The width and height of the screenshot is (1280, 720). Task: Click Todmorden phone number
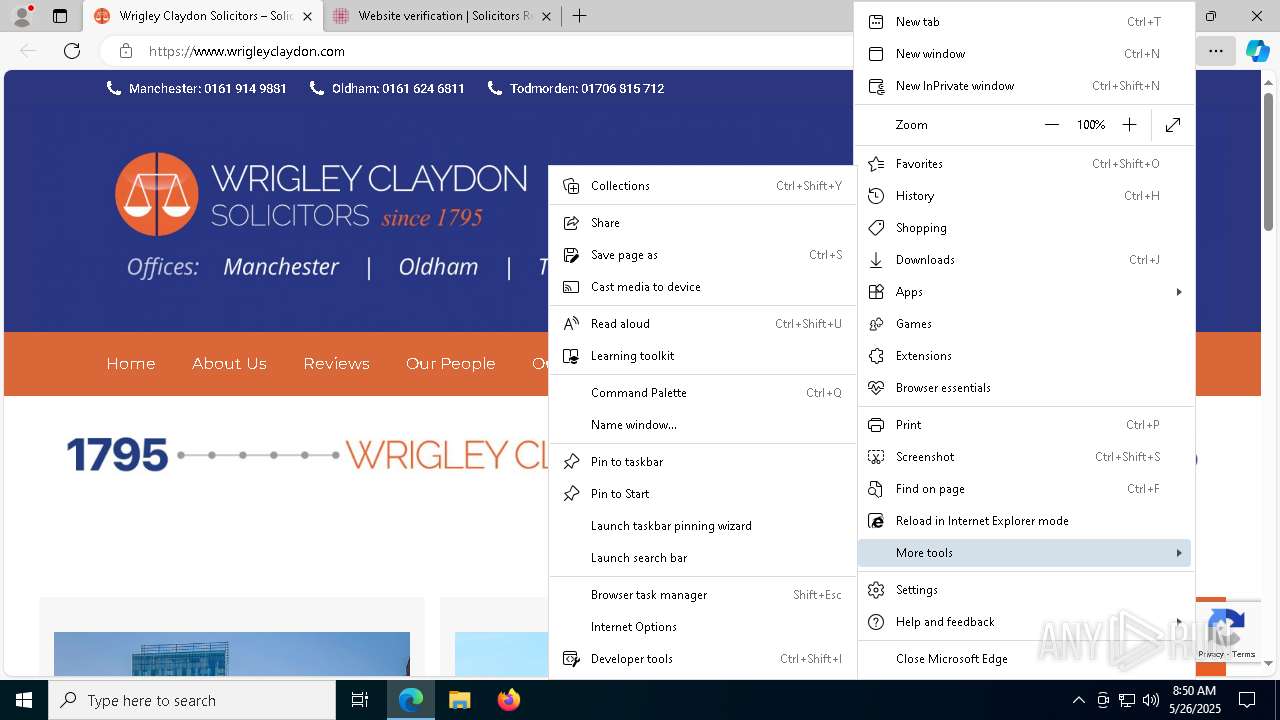coord(576,88)
